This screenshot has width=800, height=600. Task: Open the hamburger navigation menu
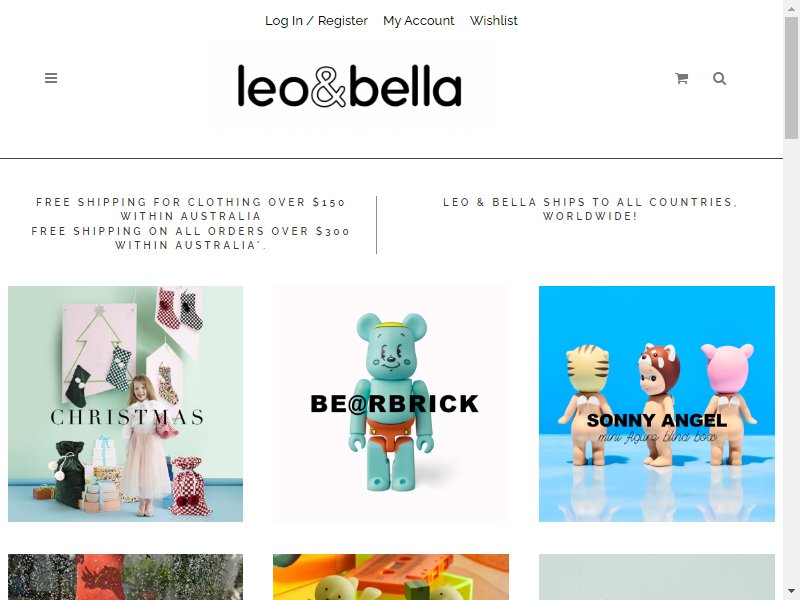(51, 78)
